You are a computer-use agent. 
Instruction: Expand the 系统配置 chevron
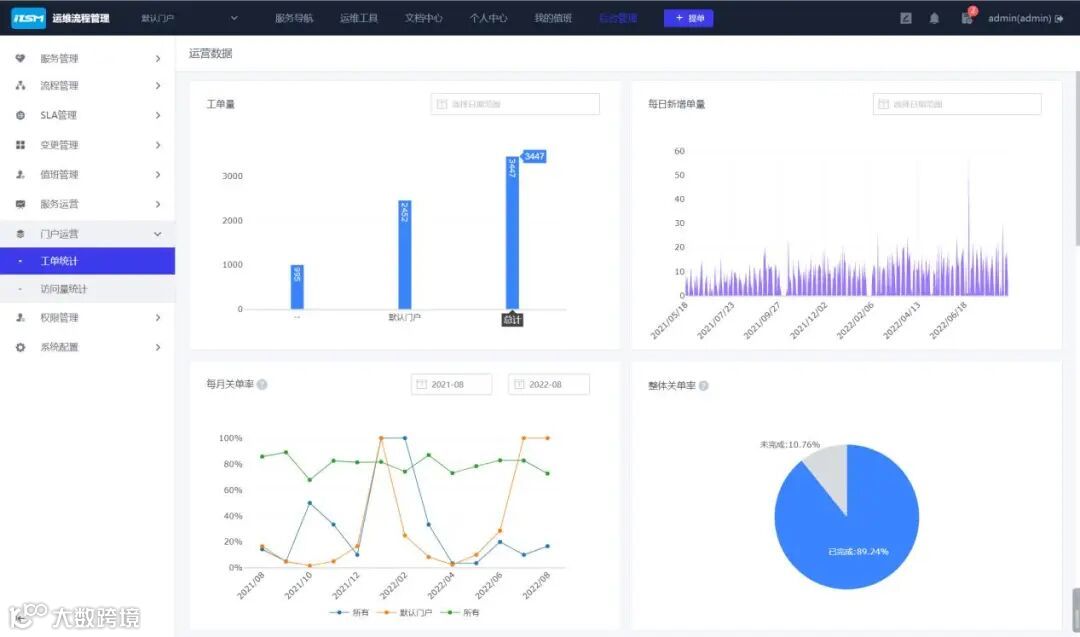click(158, 347)
